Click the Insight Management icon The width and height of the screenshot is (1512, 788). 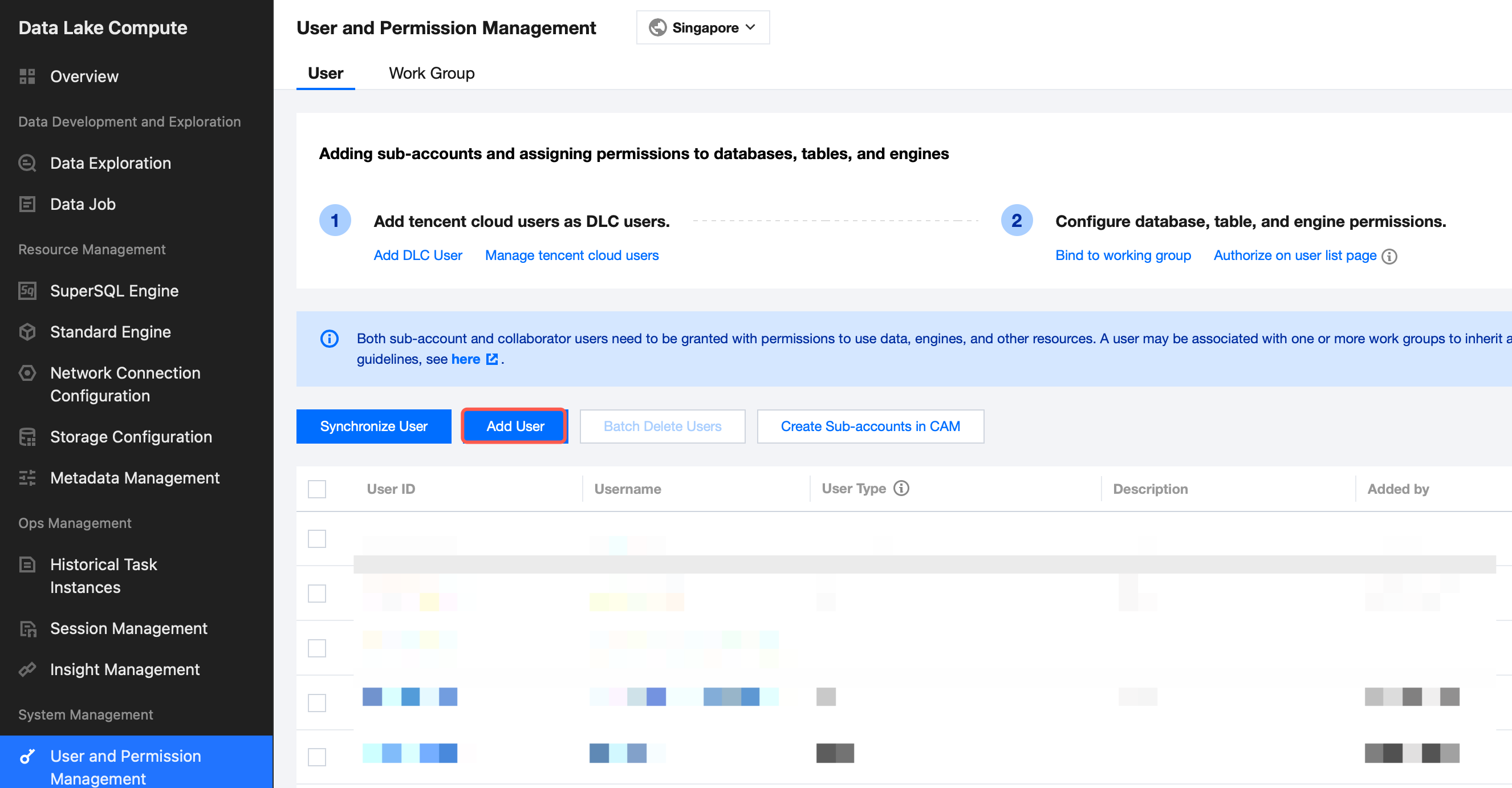pos(27,669)
